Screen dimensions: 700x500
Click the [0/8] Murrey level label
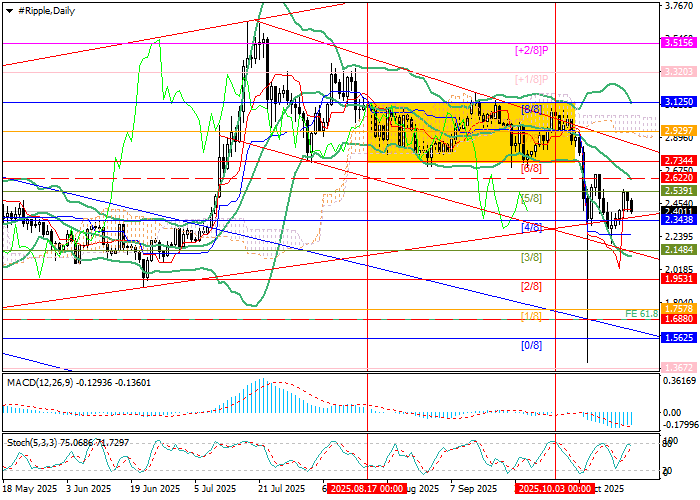[532, 346]
